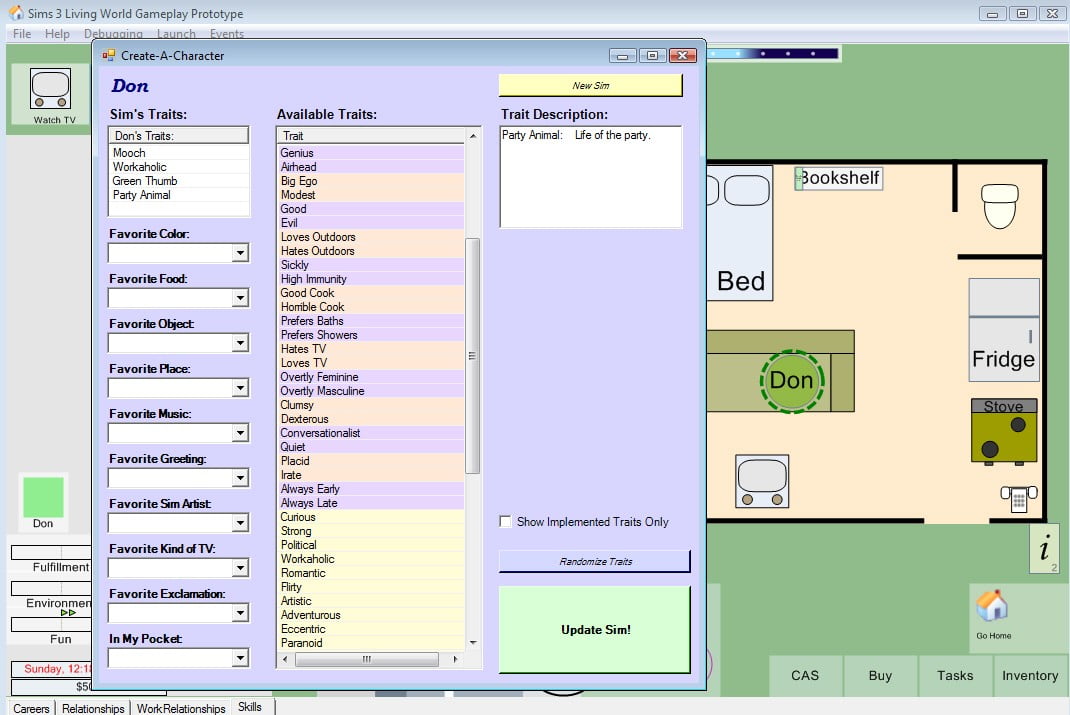Click the Go Home house icon

[992, 607]
